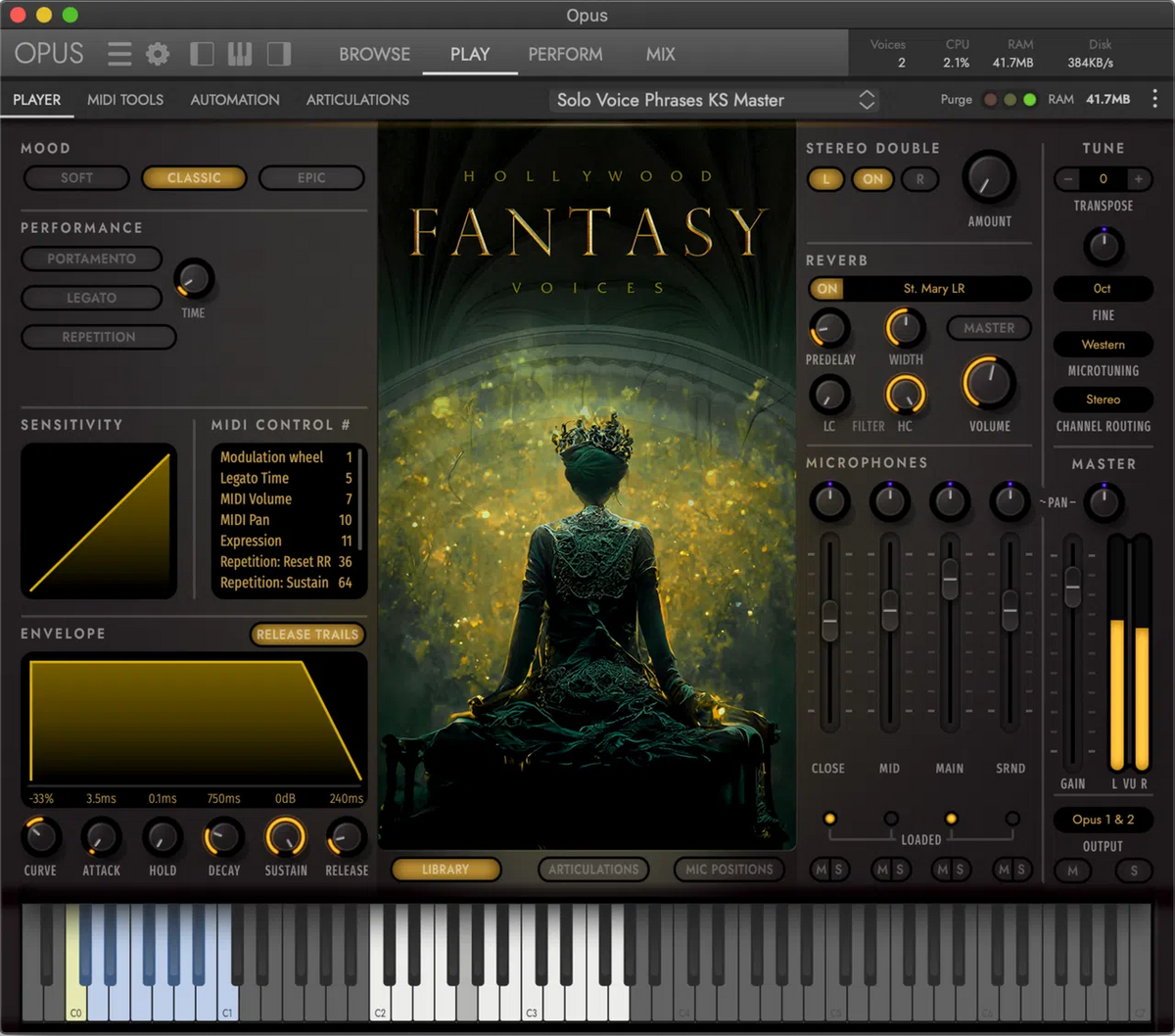The height and width of the screenshot is (1036, 1175).
Task: Enable the Soft mood
Action: tap(75, 177)
